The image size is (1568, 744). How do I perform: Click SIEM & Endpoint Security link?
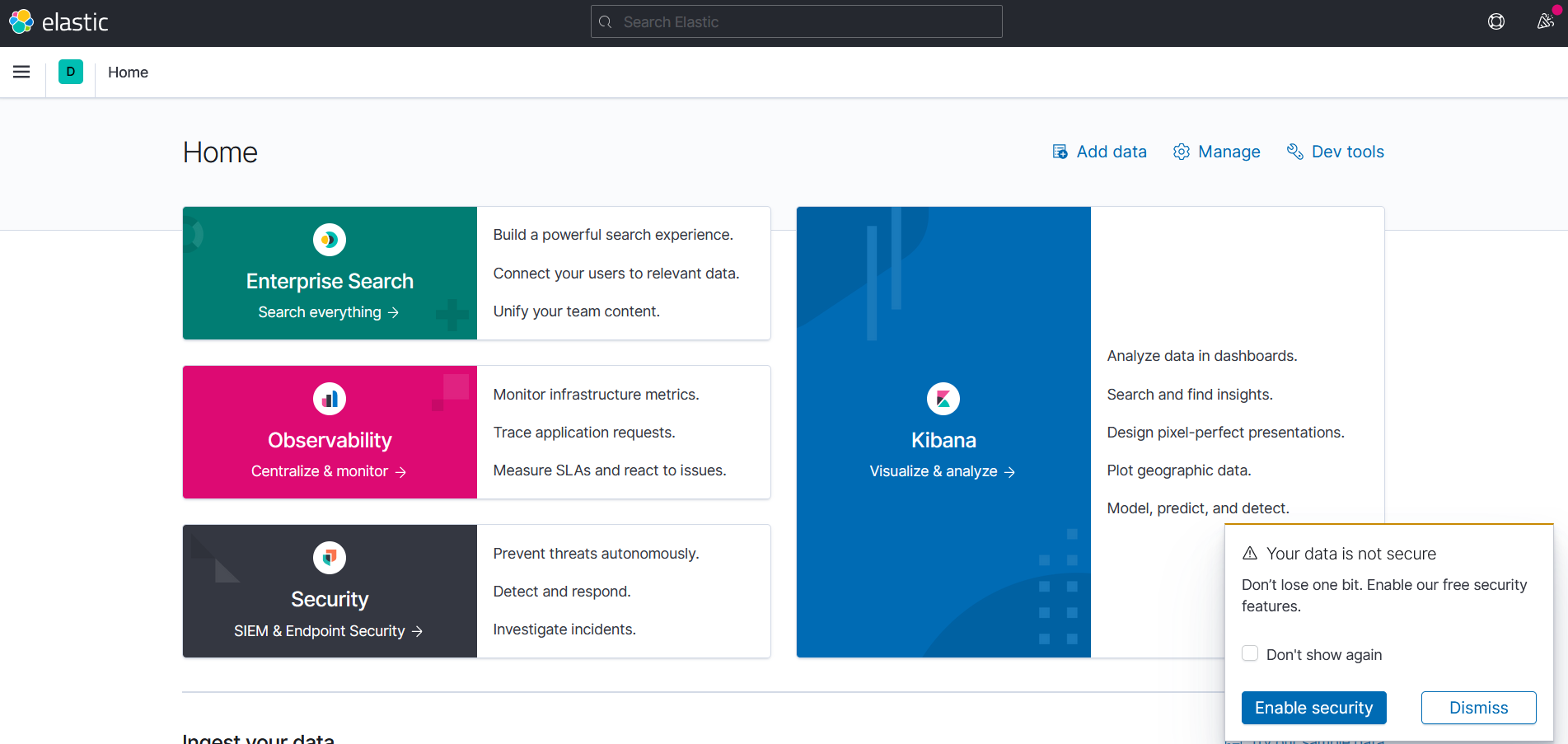[x=329, y=631]
